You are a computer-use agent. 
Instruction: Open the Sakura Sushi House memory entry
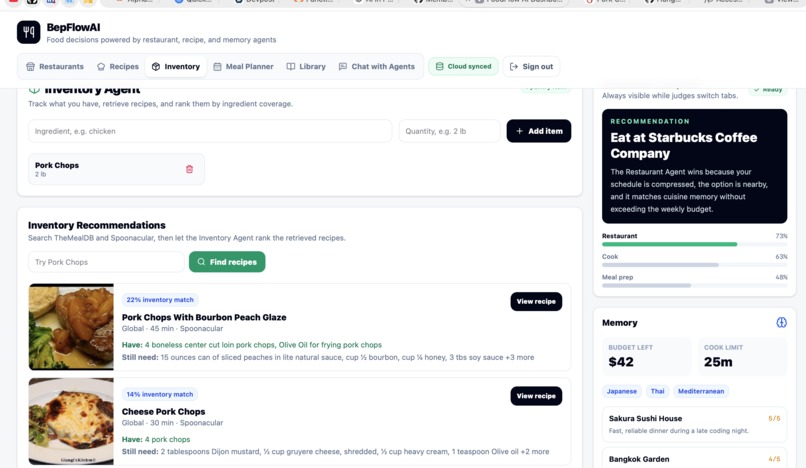tap(694, 424)
